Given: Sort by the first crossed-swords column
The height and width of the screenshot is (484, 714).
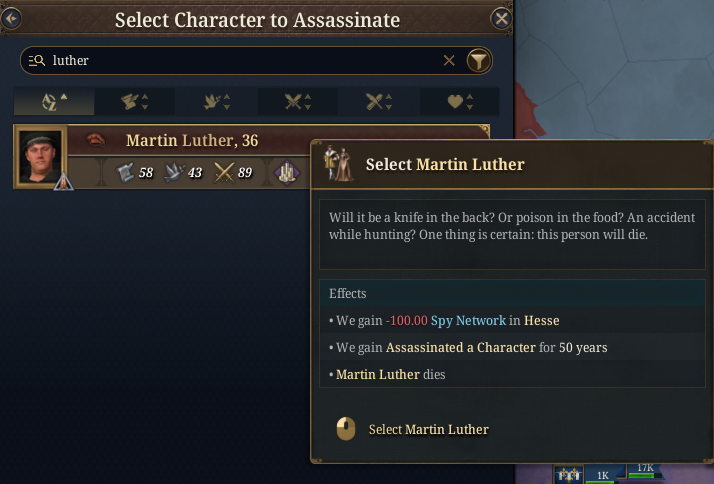Looking at the screenshot, I should (297, 101).
